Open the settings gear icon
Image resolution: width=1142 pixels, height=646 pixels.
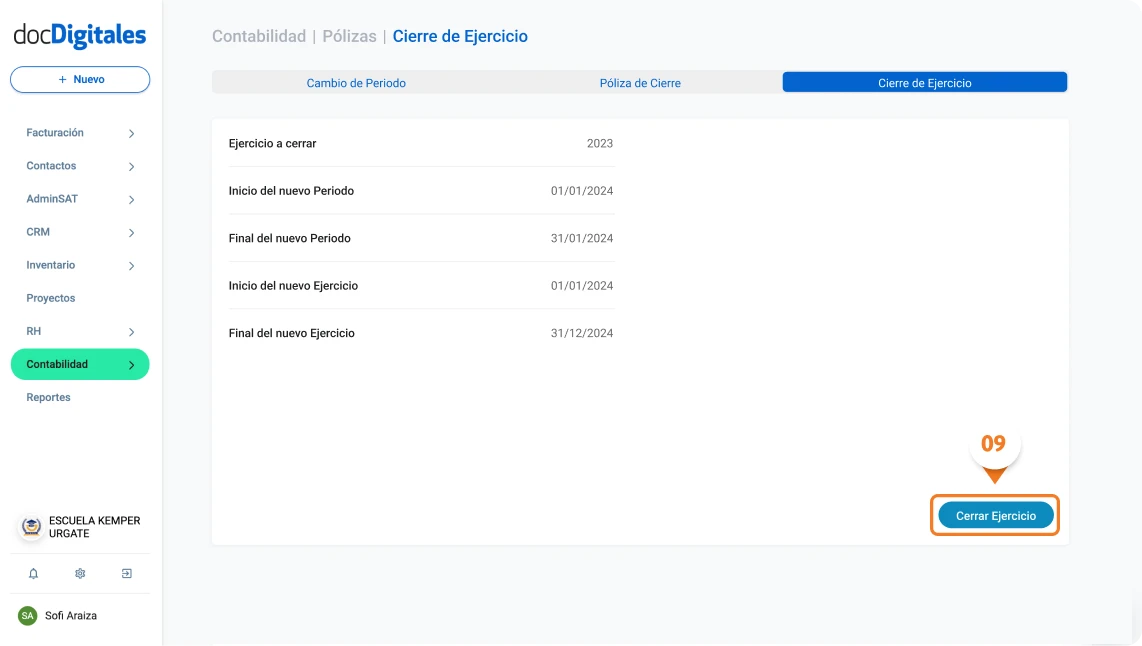click(x=79, y=573)
